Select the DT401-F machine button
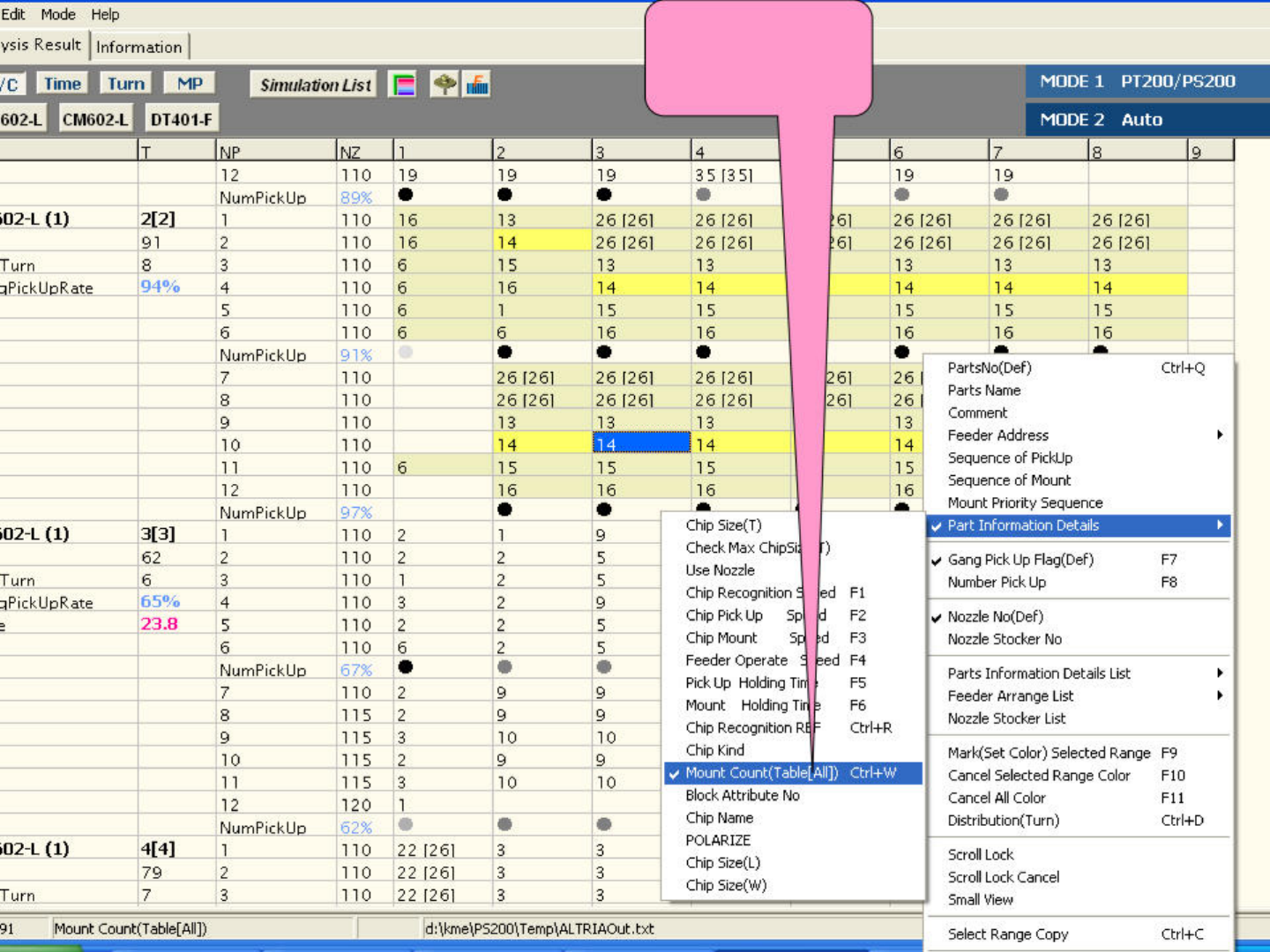 pos(181,119)
